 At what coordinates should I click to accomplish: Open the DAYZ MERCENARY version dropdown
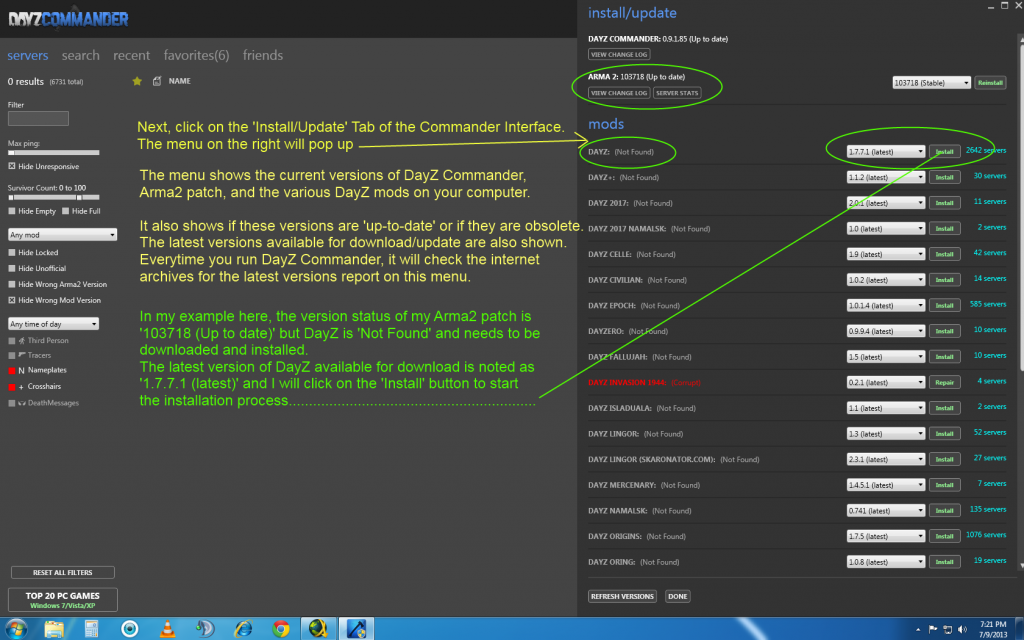(886, 485)
